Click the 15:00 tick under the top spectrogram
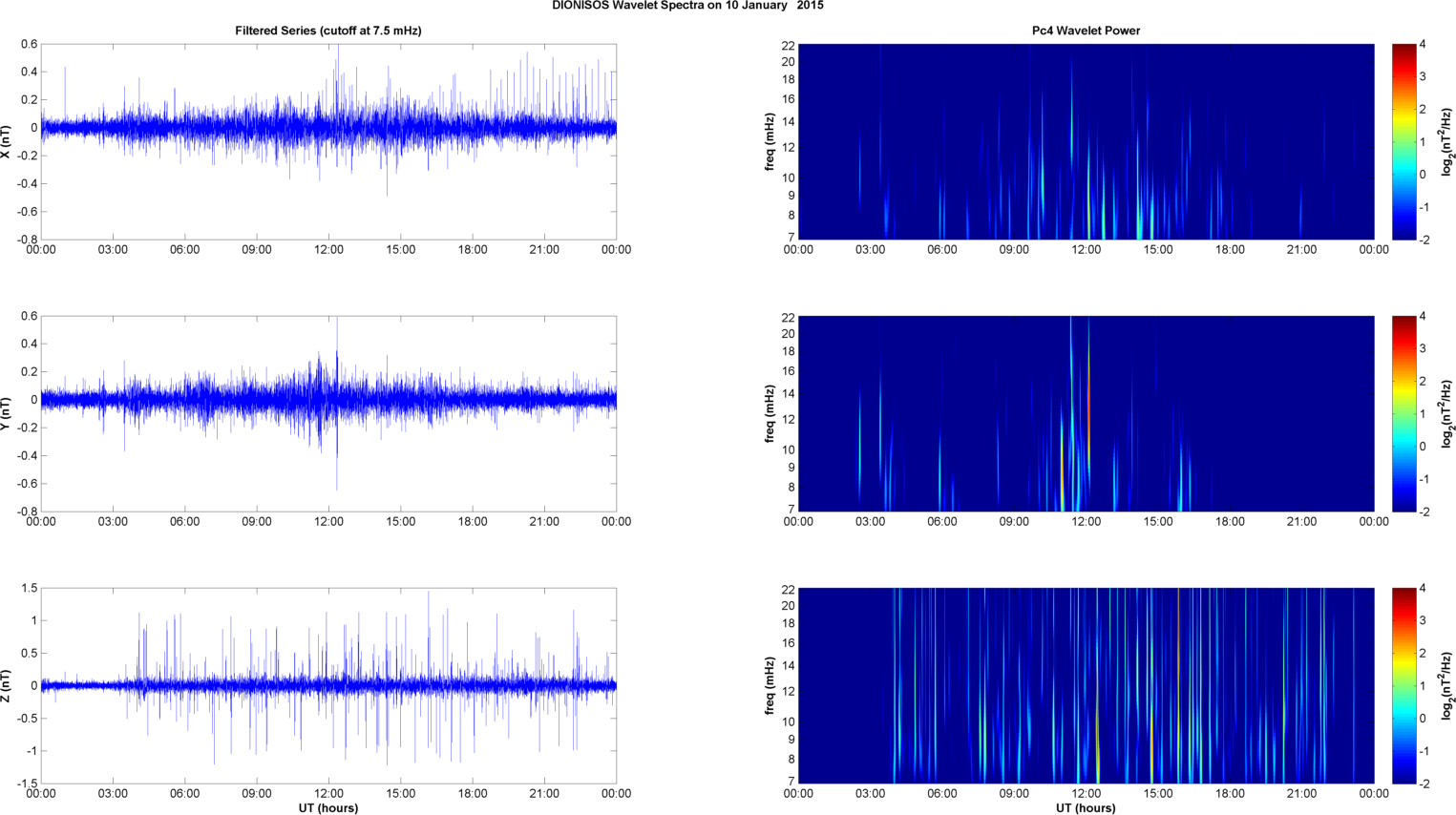Viewport: 1456px width, 815px height. (x=1158, y=250)
